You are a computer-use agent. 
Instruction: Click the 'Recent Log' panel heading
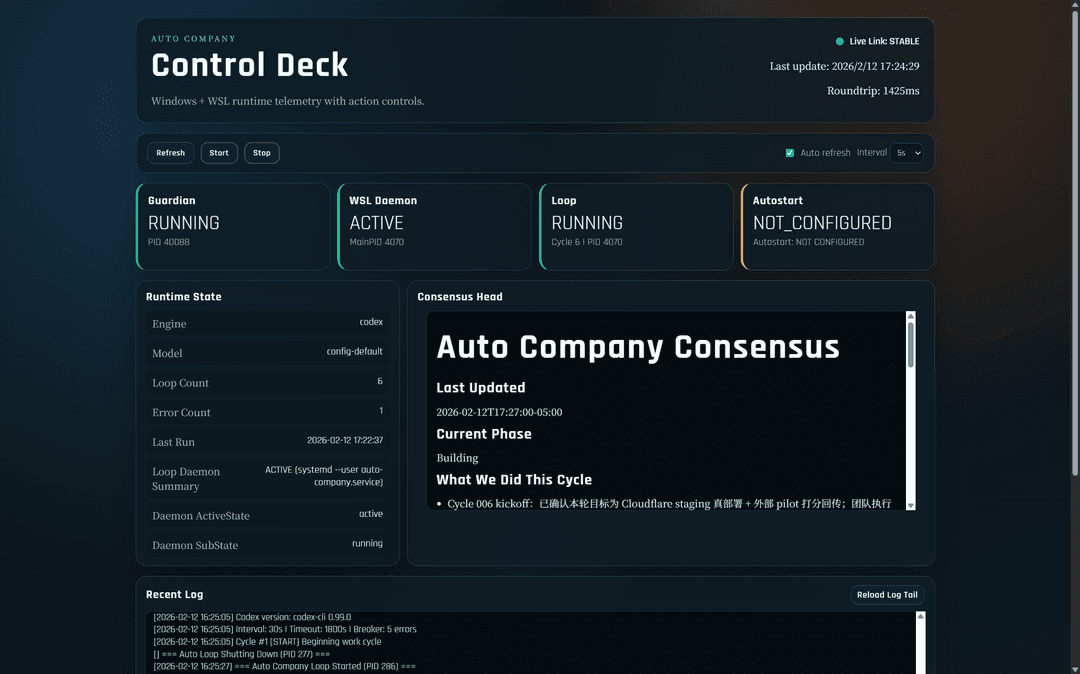[x=174, y=594]
